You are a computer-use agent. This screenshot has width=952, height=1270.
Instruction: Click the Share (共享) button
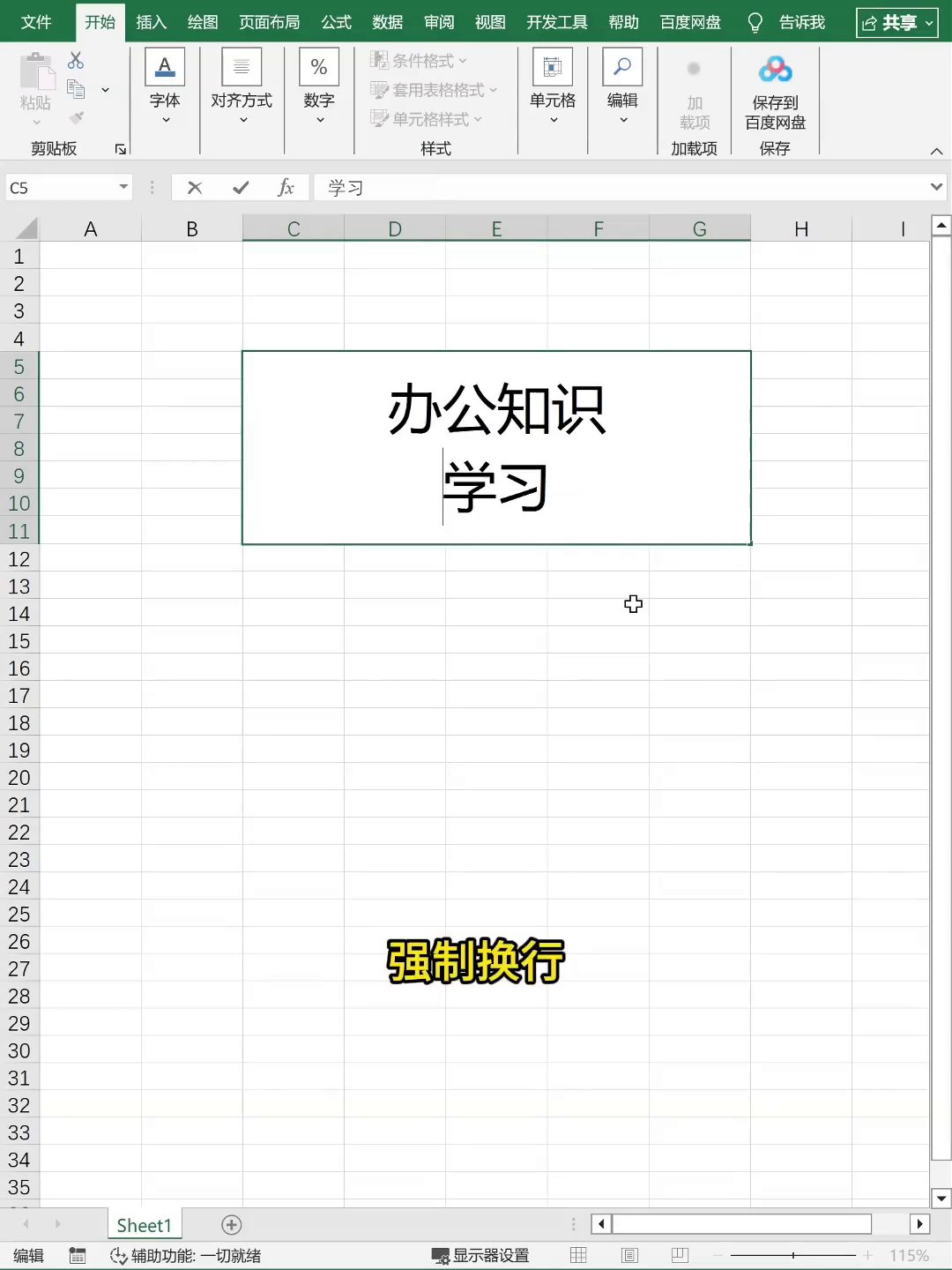pyautogui.click(x=897, y=23)
